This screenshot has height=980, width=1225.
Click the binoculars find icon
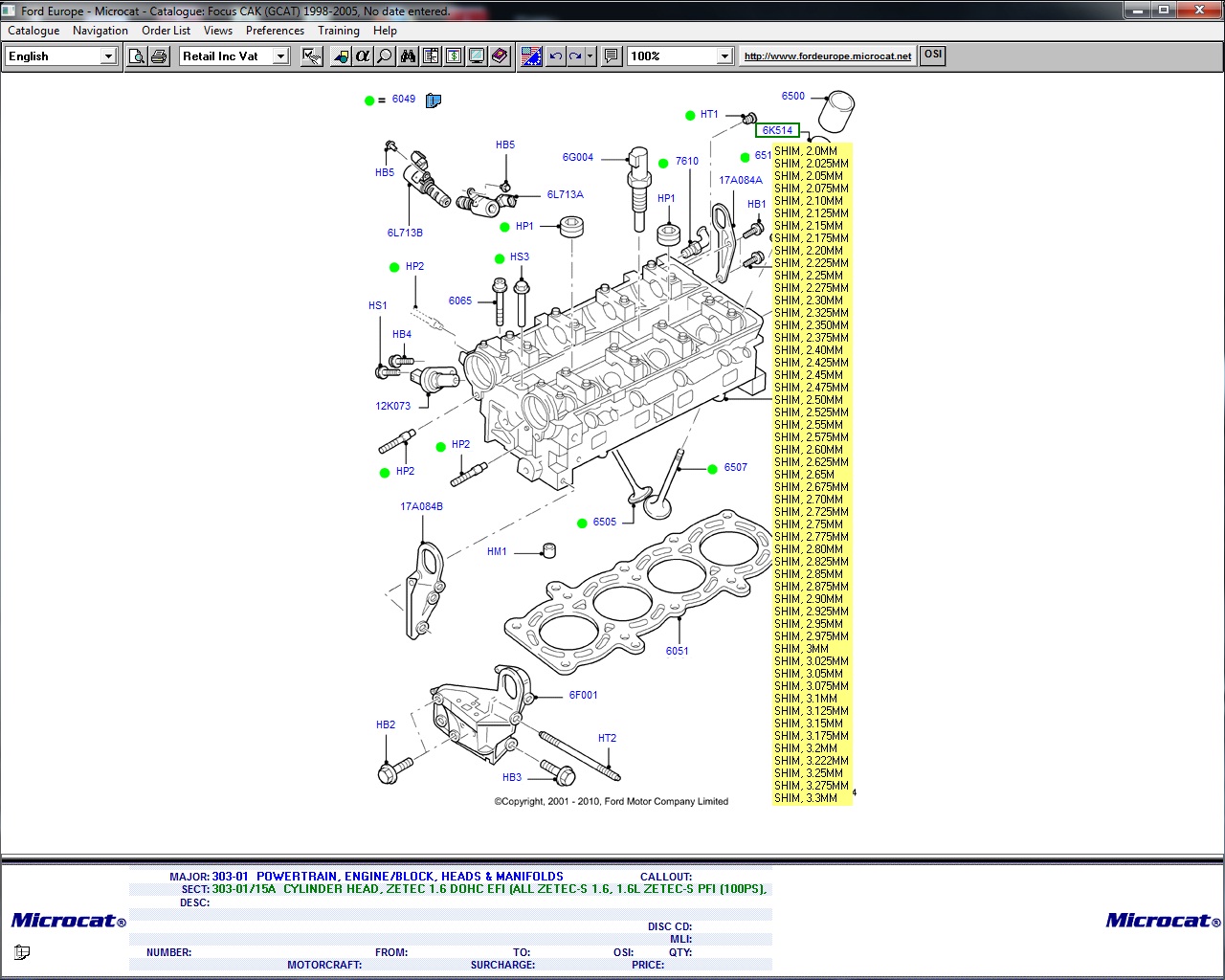click(409, 56)
